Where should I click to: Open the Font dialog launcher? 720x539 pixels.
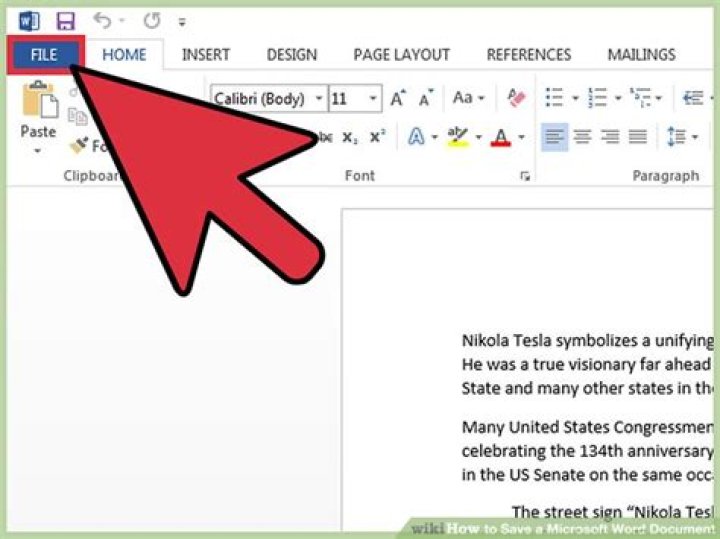click(525, 176)
